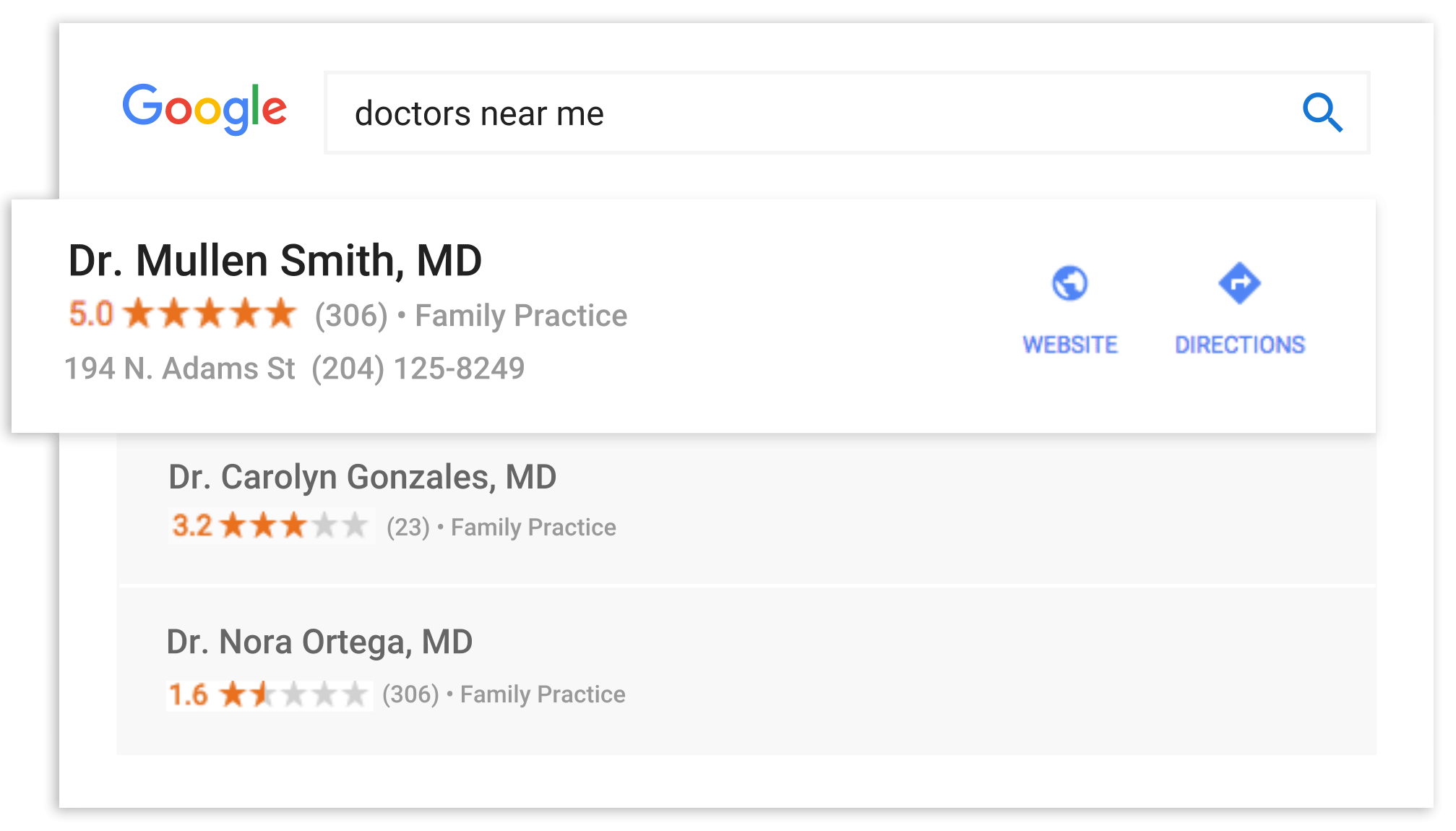Click the (306) review count for Dr. Ortega
This screenshot has height=831, width=1456.
[x=410, y=694]
